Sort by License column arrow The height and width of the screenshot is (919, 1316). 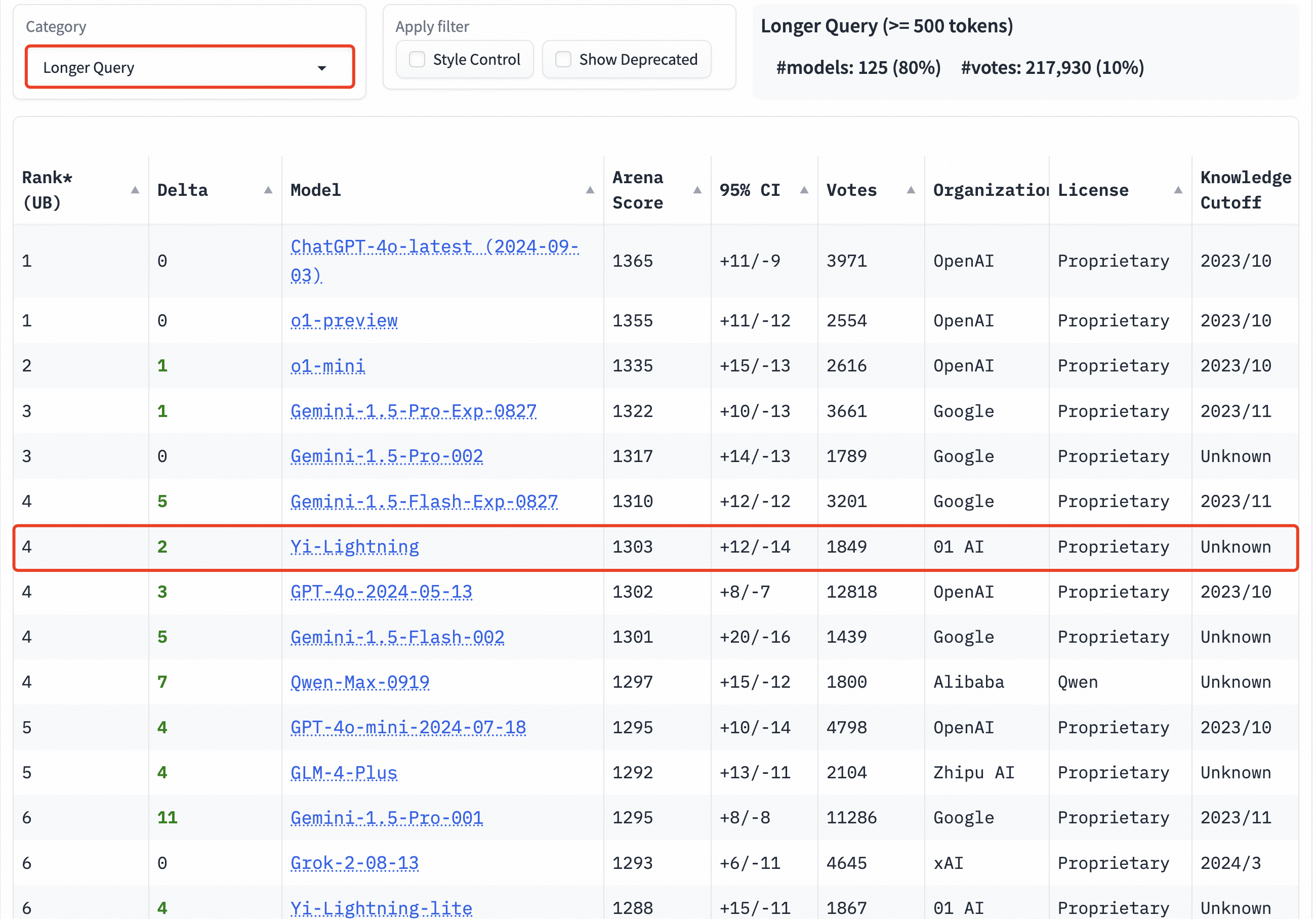pos(1178,190)
